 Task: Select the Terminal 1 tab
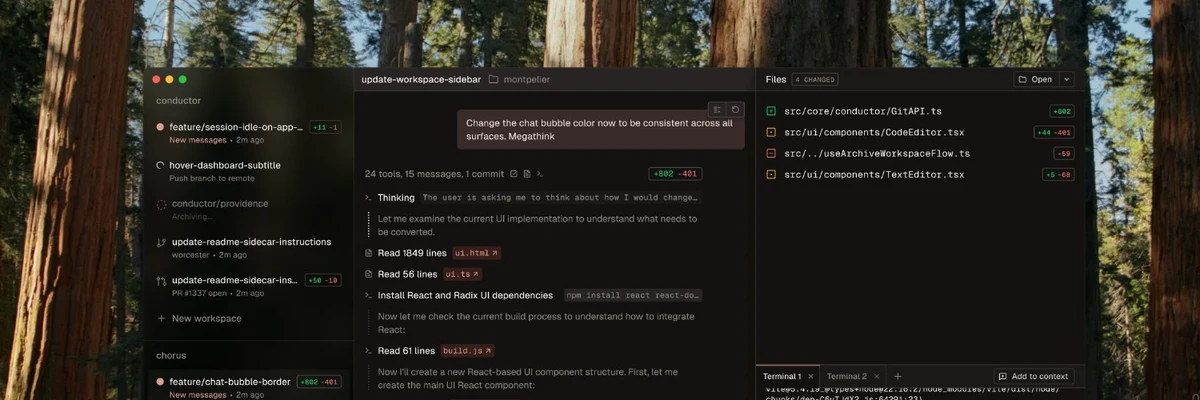tap(783, 376)
